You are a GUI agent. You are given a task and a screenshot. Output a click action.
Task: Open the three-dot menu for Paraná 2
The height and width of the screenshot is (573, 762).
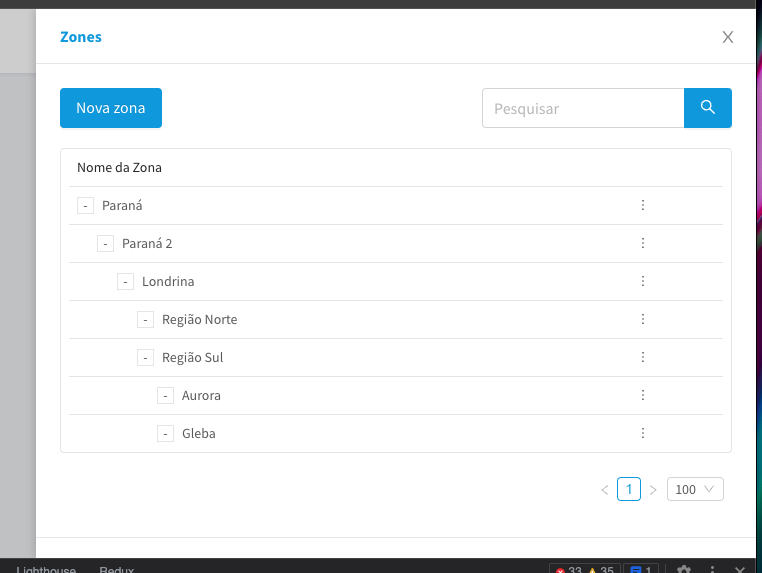[x=643, y=243]
